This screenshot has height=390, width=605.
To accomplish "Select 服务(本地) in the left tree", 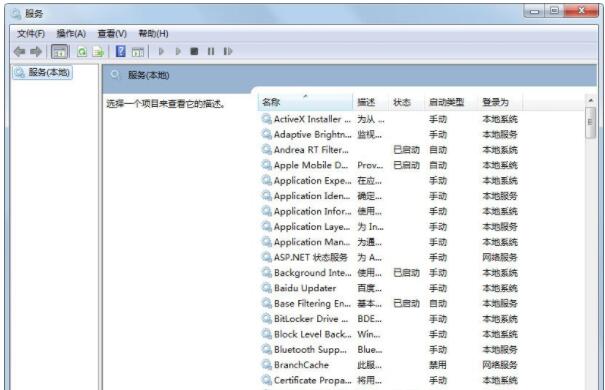I will tap(42, 73).
